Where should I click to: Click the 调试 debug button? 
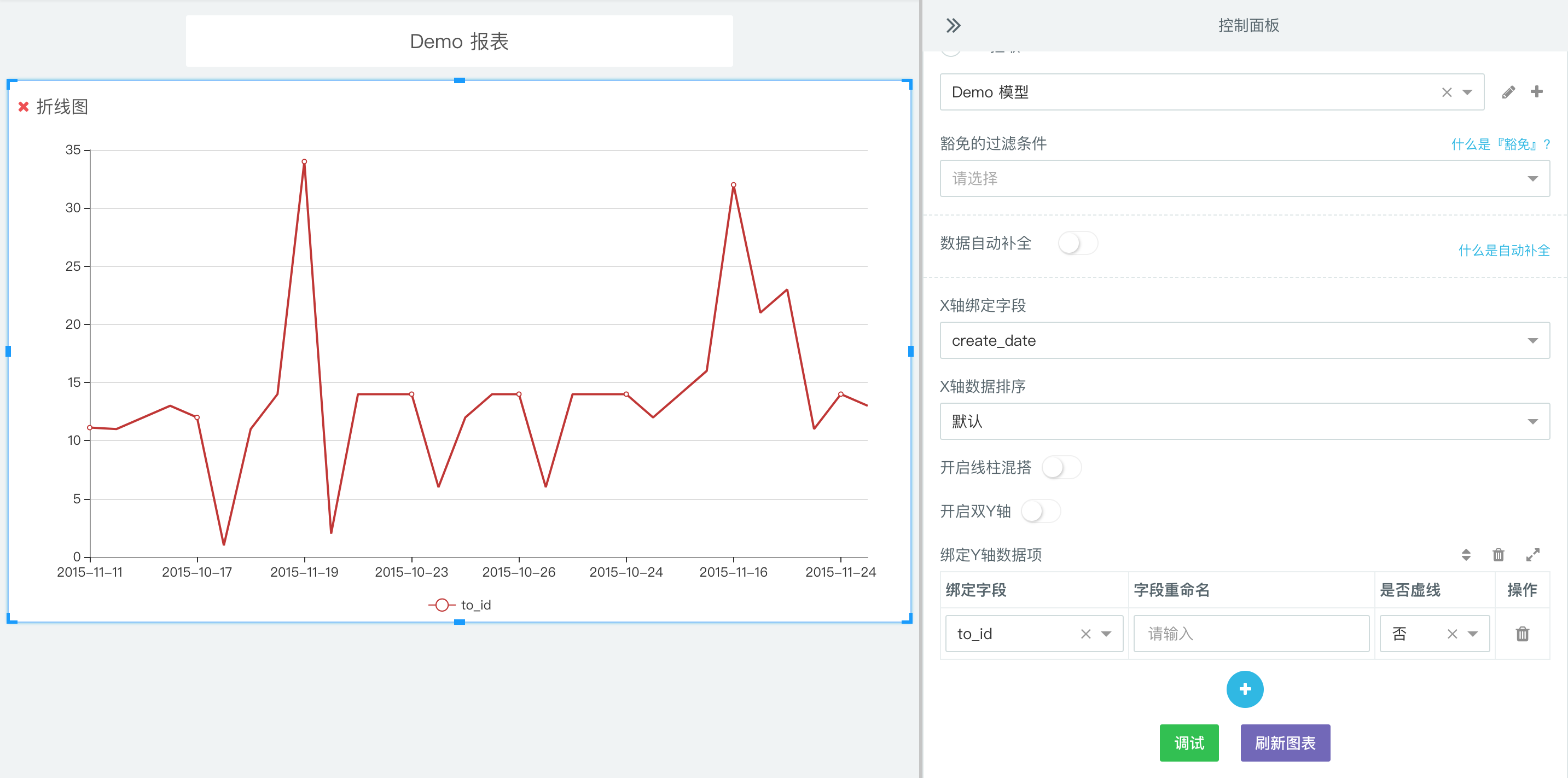click(x=1188, y=742)
